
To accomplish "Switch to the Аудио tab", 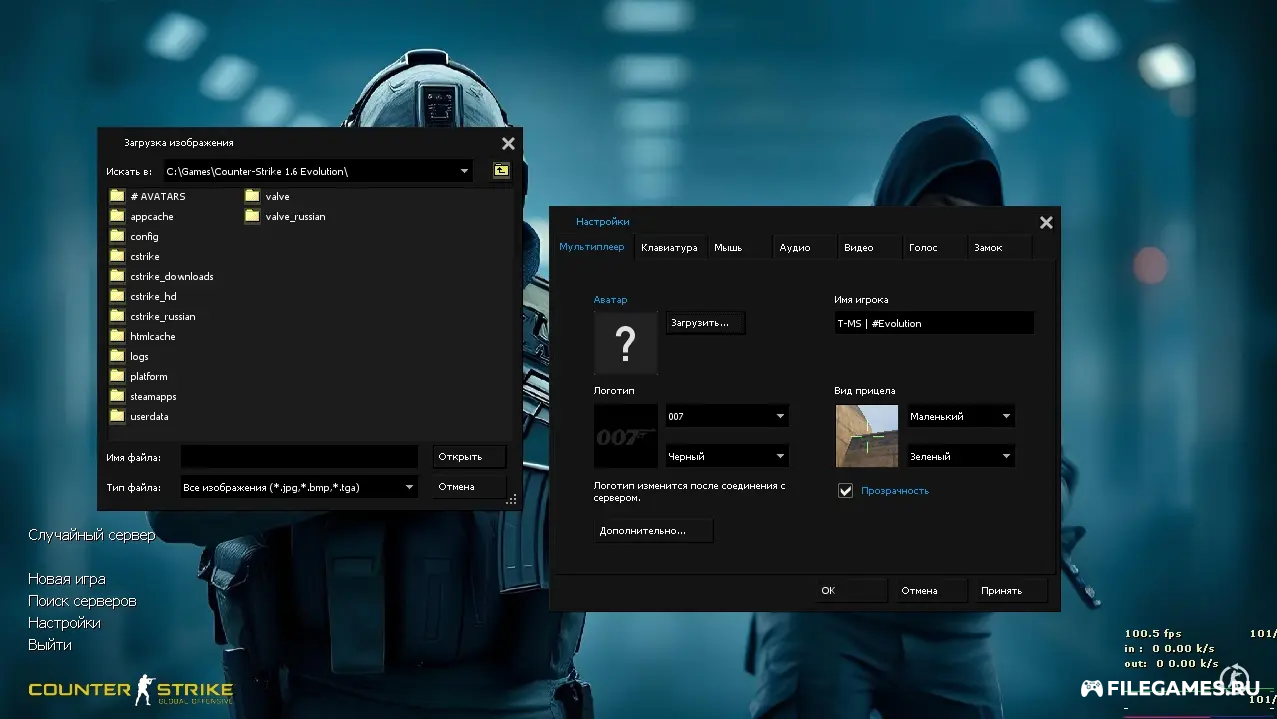I will [802, 247].
